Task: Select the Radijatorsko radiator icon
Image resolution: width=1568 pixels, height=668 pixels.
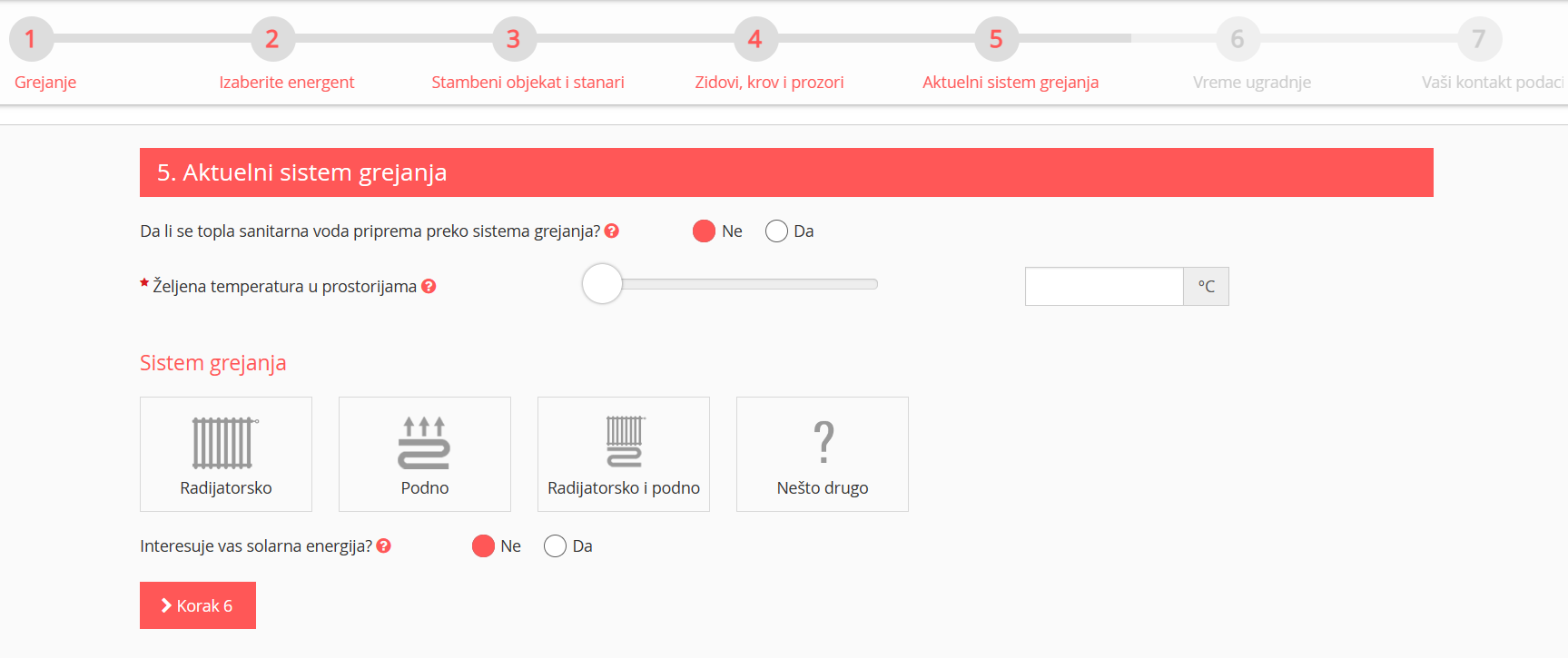Action: coord(224,442)
